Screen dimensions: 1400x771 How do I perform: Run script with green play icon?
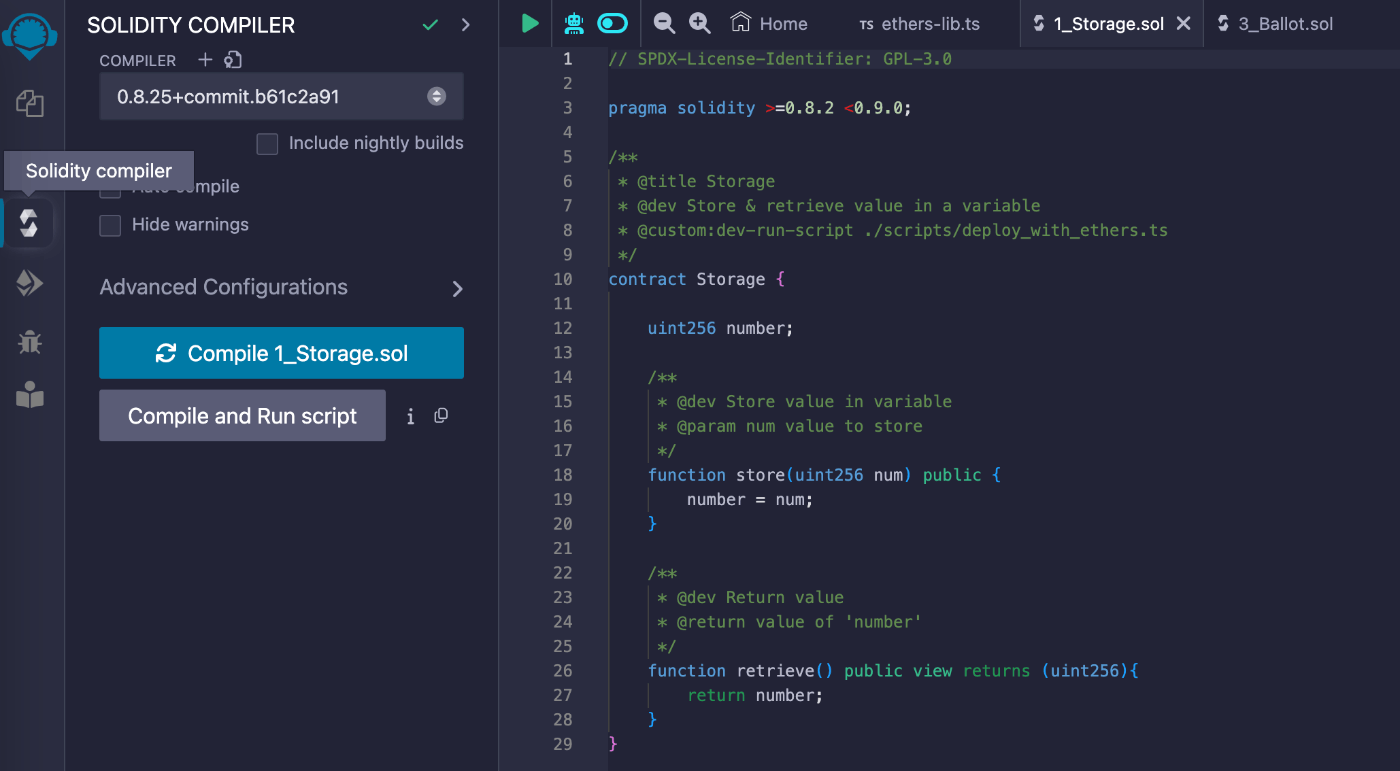tap(530, 23)
